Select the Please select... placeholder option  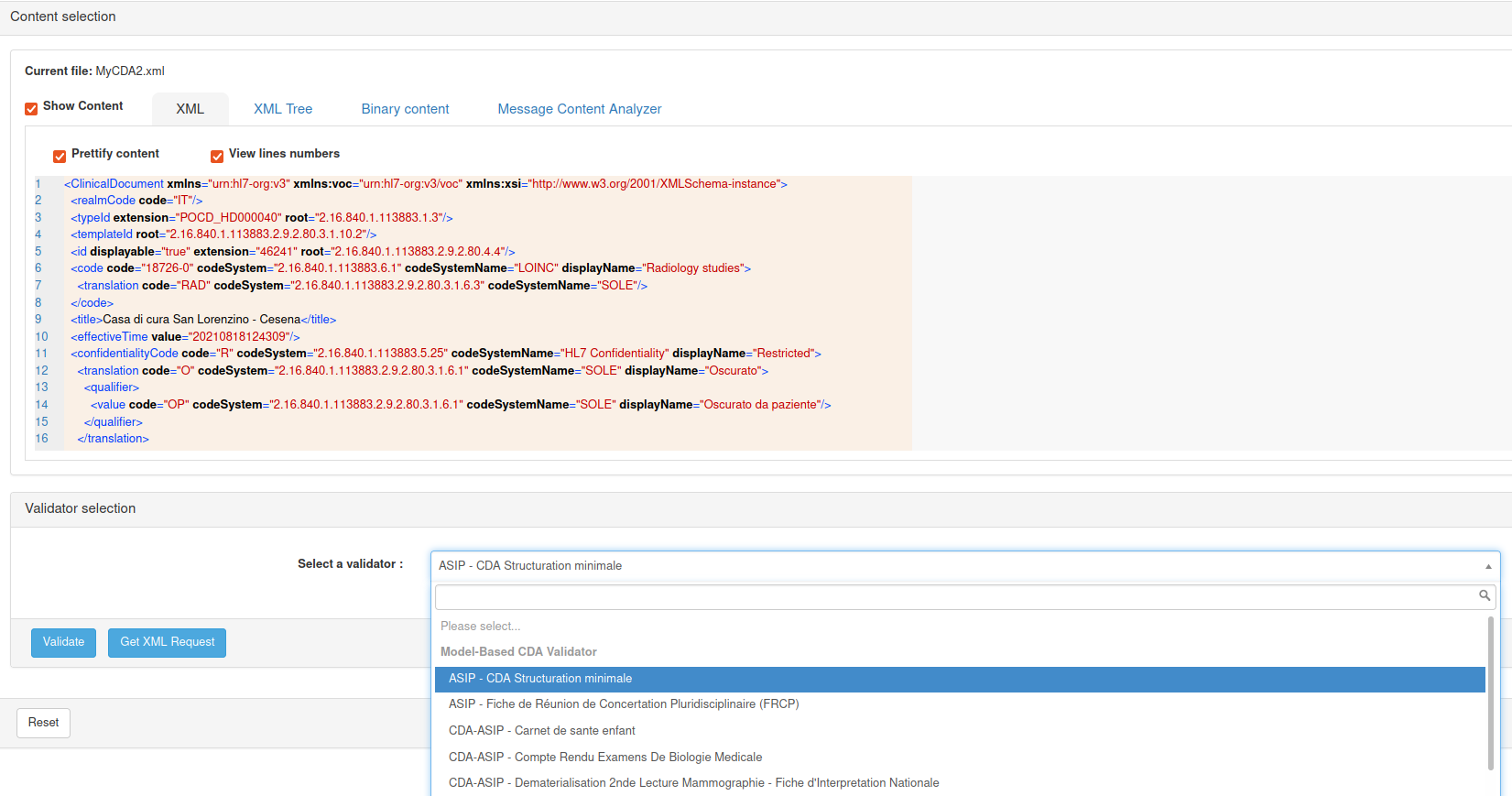pos(480,627)
